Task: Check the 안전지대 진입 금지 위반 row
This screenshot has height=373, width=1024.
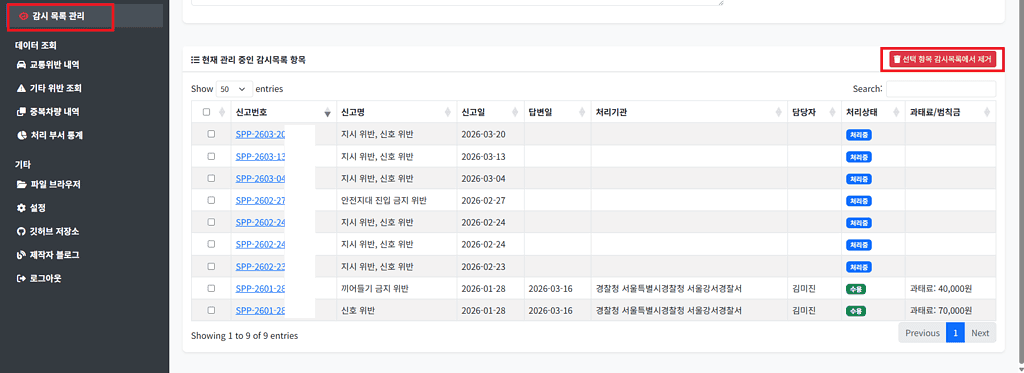Action: (211, 200)
